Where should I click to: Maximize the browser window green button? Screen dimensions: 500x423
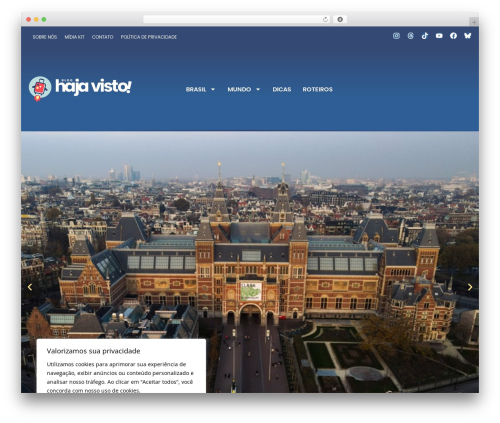pos(44,20)
